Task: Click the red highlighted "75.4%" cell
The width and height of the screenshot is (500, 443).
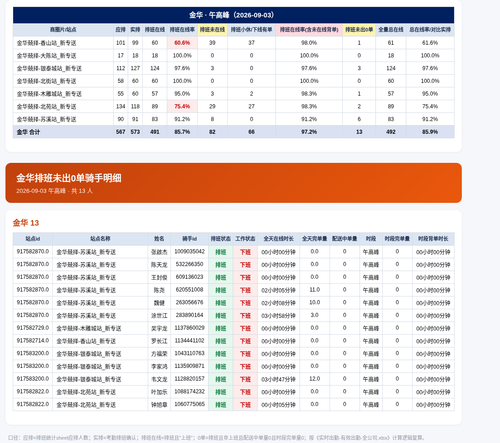Action: (x=182, y=106)
